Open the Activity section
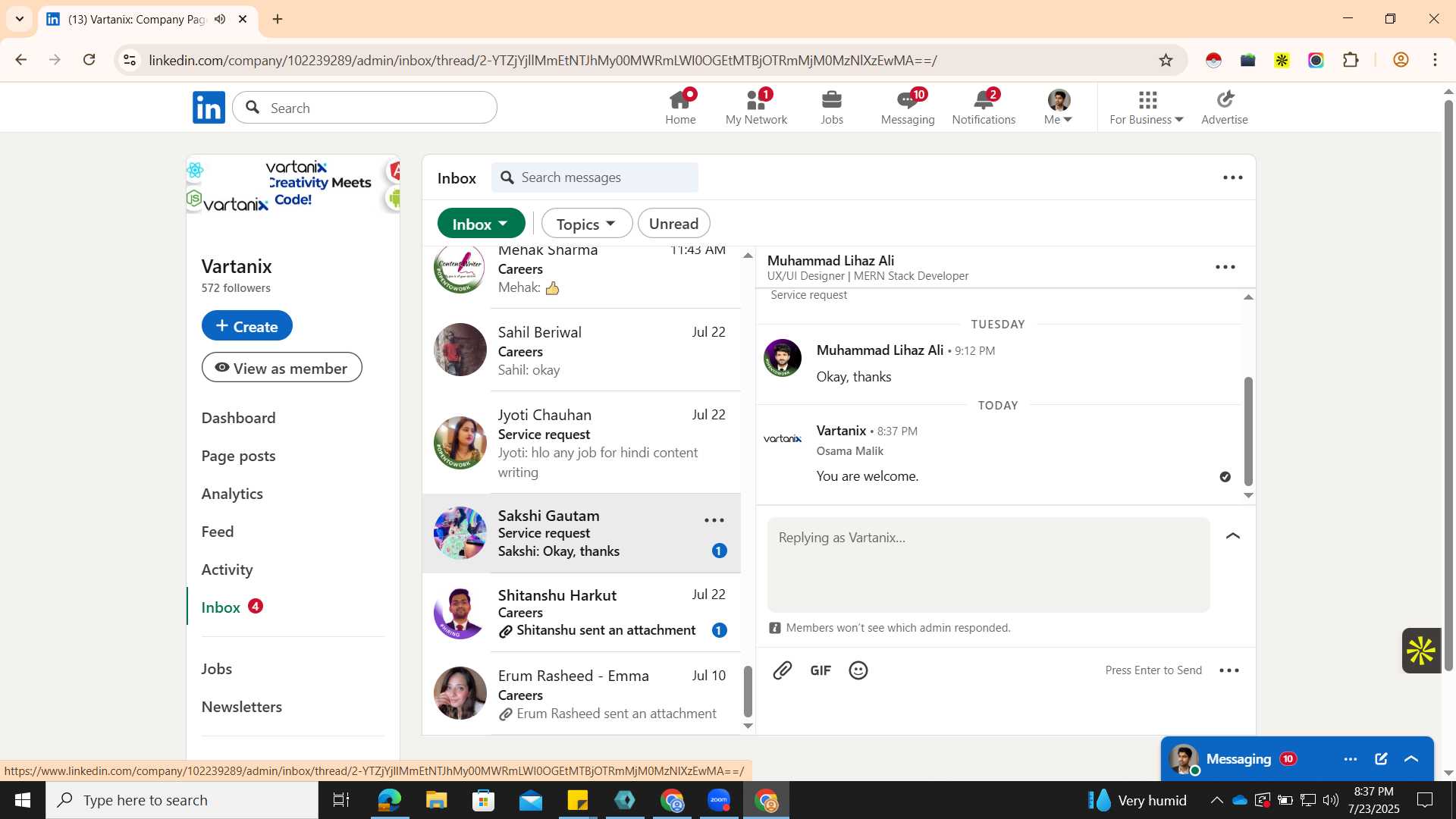This screenshot has width=1456, height=819. [227, 570]
